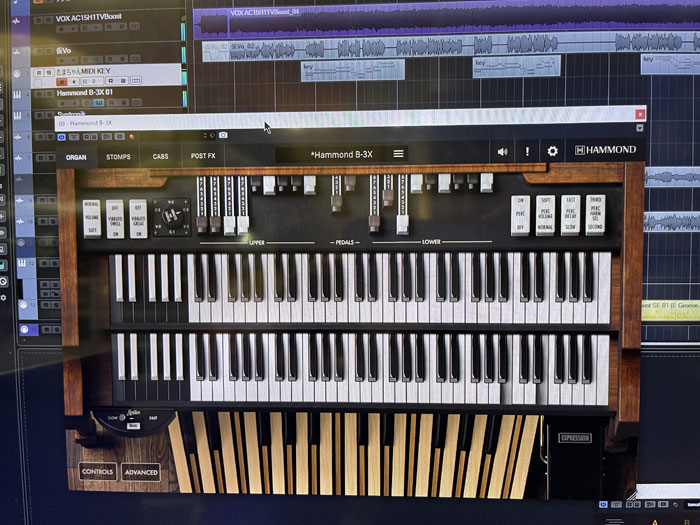The height and width of the screenshot is (525, 700).
Task: Toggle the Perc Decay Fast/Slow tablet
Action: pos(571,214)
